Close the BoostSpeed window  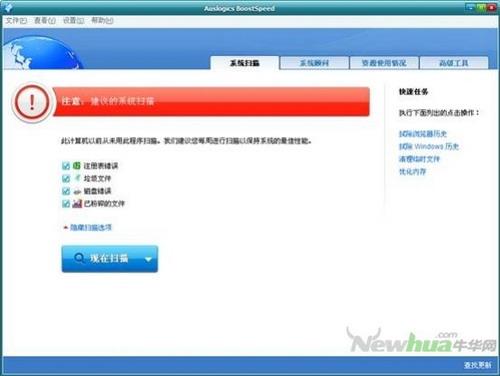[x=492, y=7]
